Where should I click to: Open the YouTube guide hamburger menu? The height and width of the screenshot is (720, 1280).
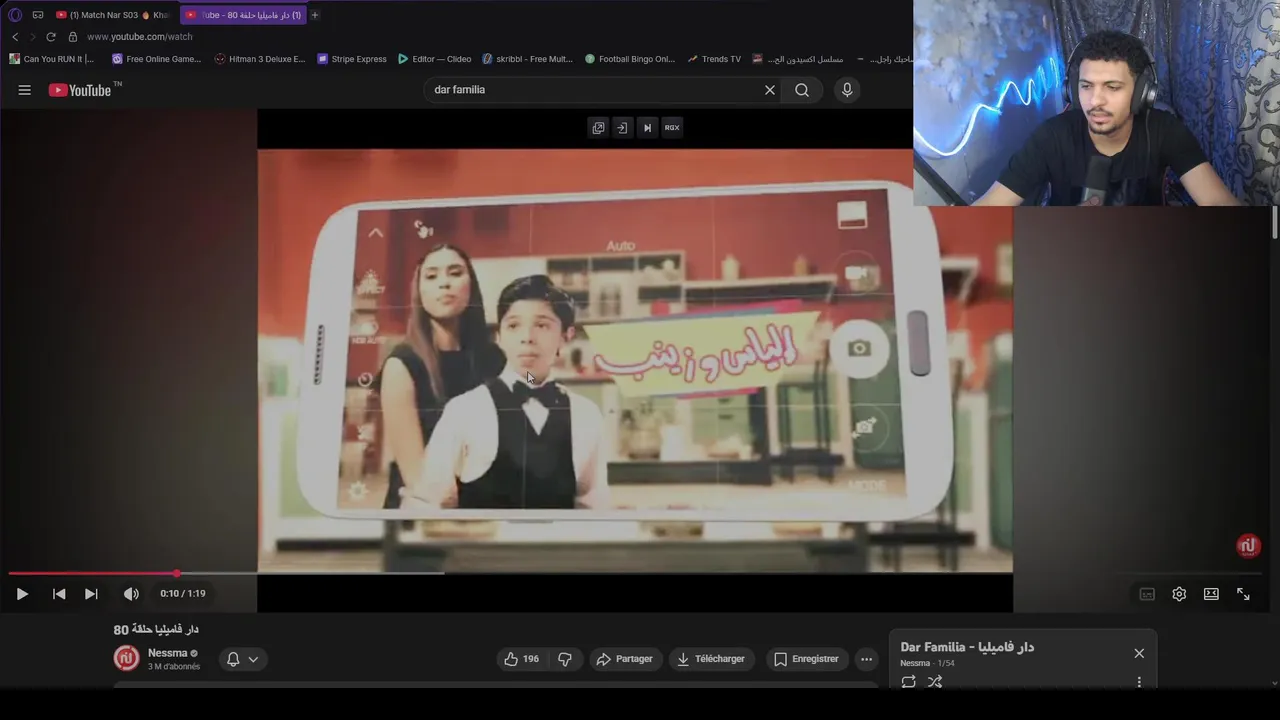(24, 90)
